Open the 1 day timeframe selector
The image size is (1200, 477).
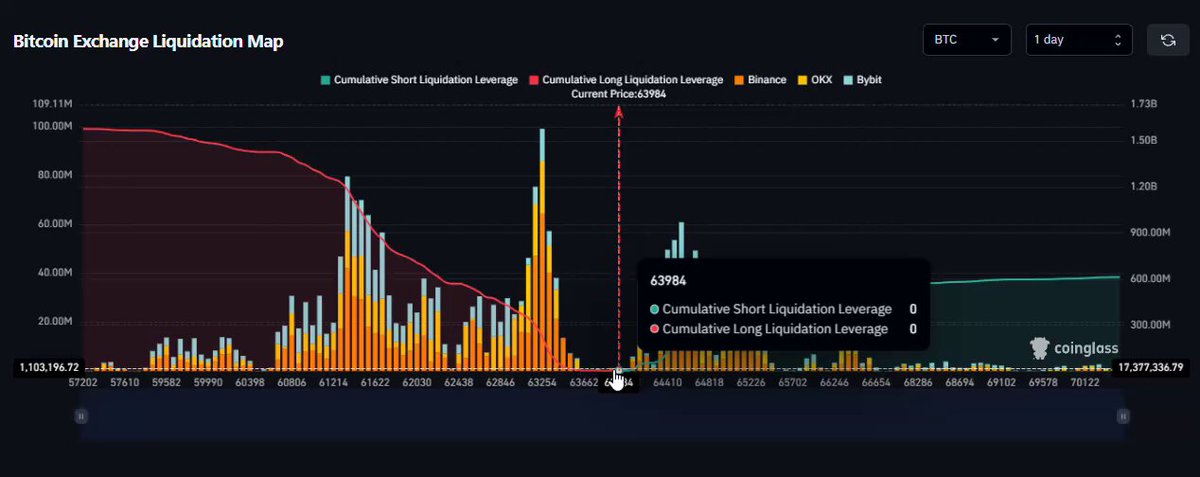coord(1079,40)
